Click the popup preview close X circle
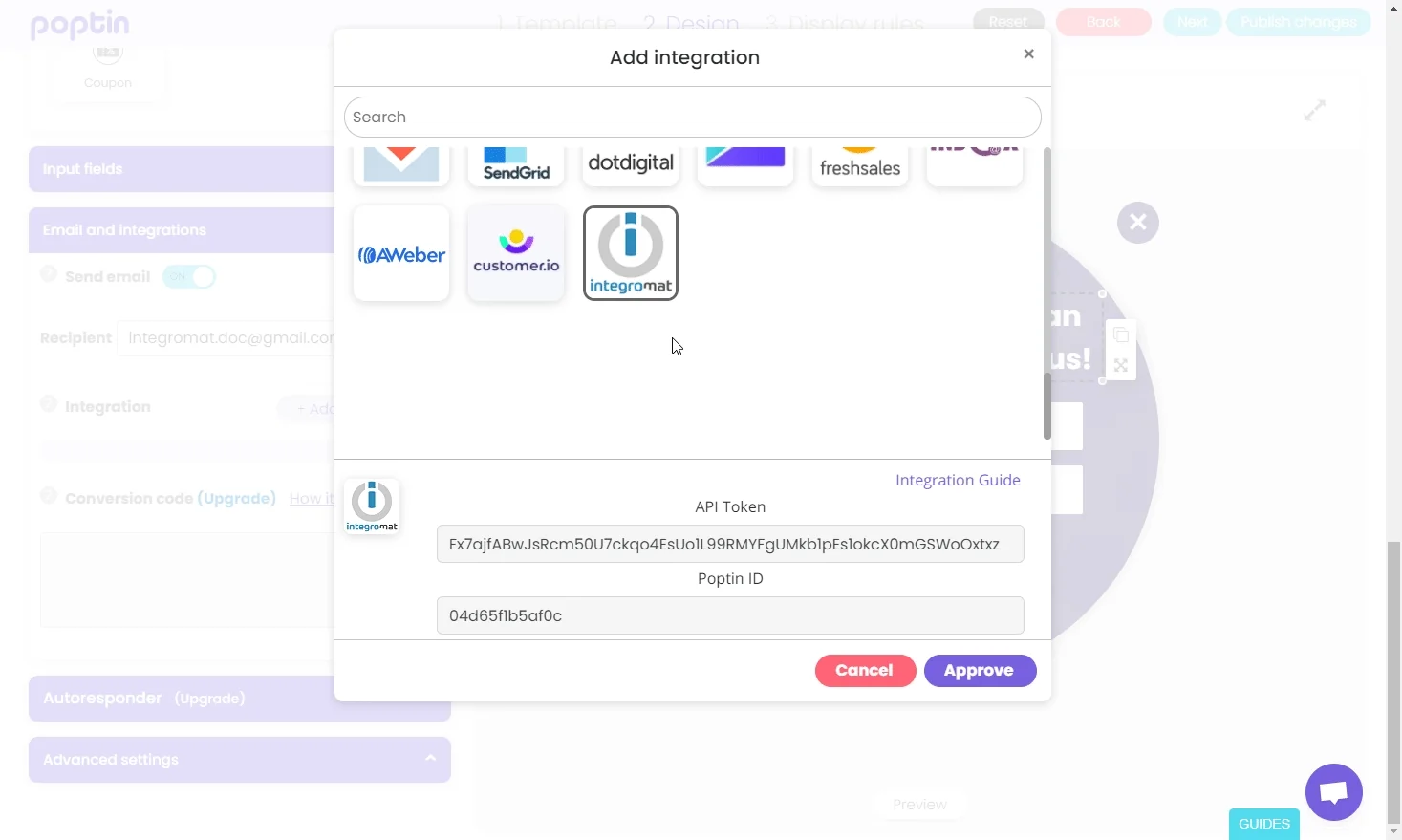The height and width of the screenshot is (840, 1402). 1138,223
